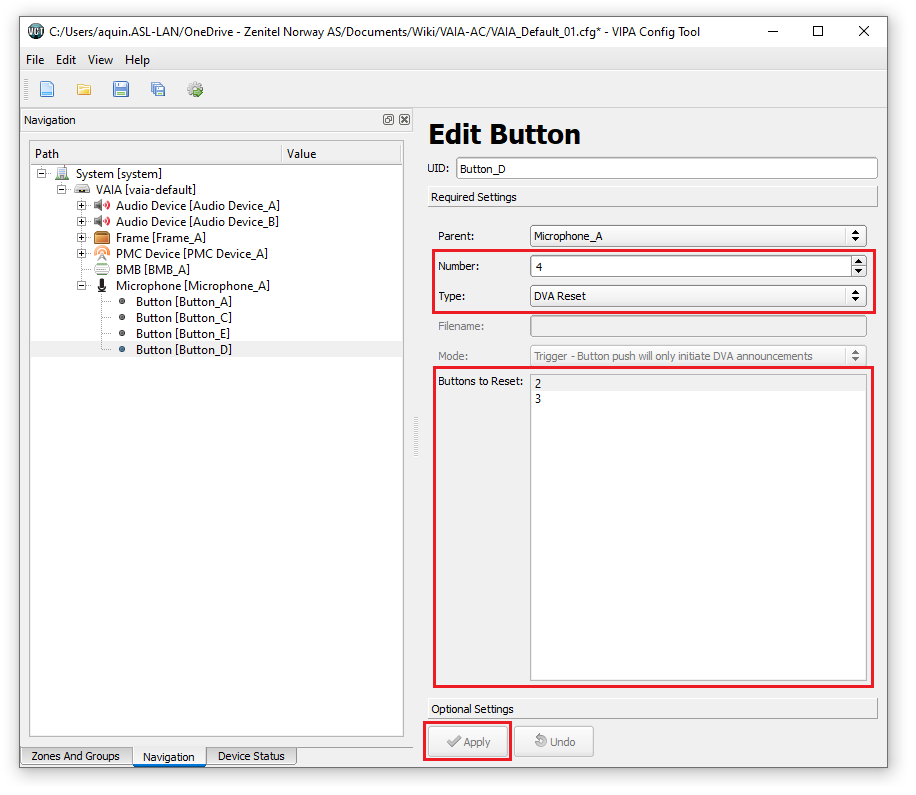The image size is (916, 795).
Task: Select the PMC Device_A antenna icon
Action: click(102, 254)
